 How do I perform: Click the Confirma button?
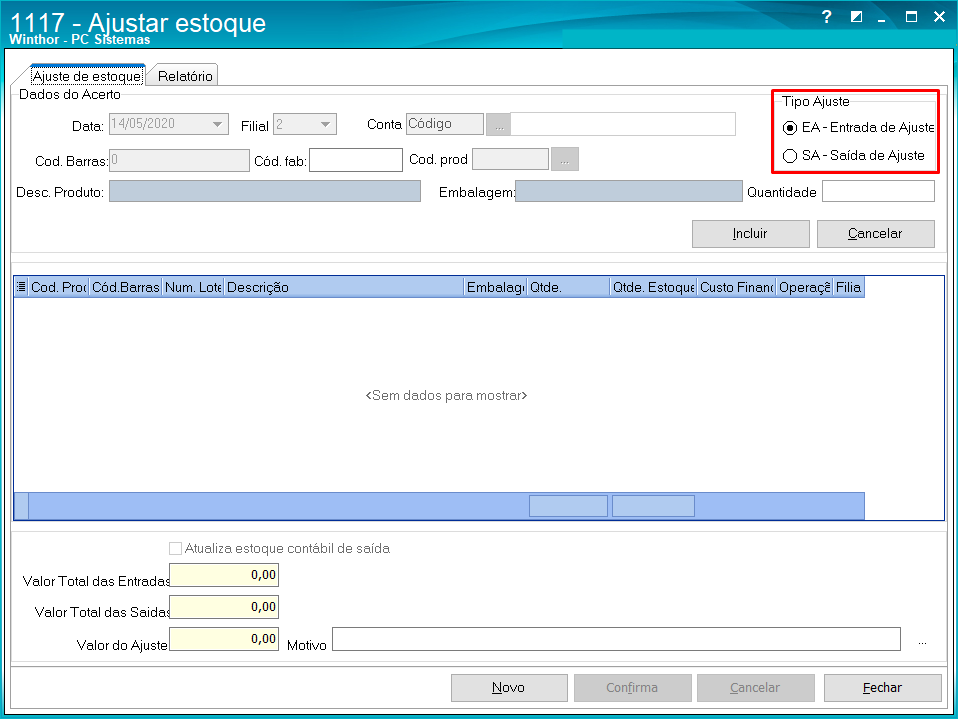pos(632,688)
